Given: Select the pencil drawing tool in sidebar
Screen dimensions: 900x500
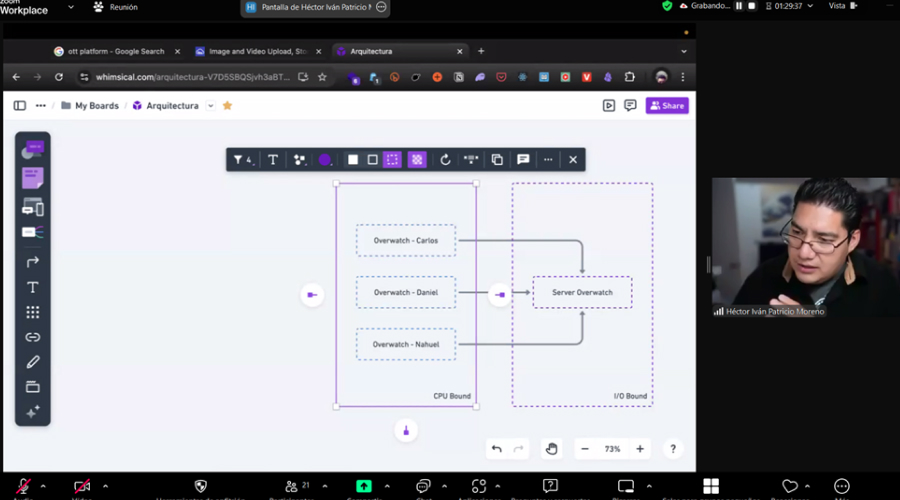Looking at the screenshot, I should (x=33, y=362).
